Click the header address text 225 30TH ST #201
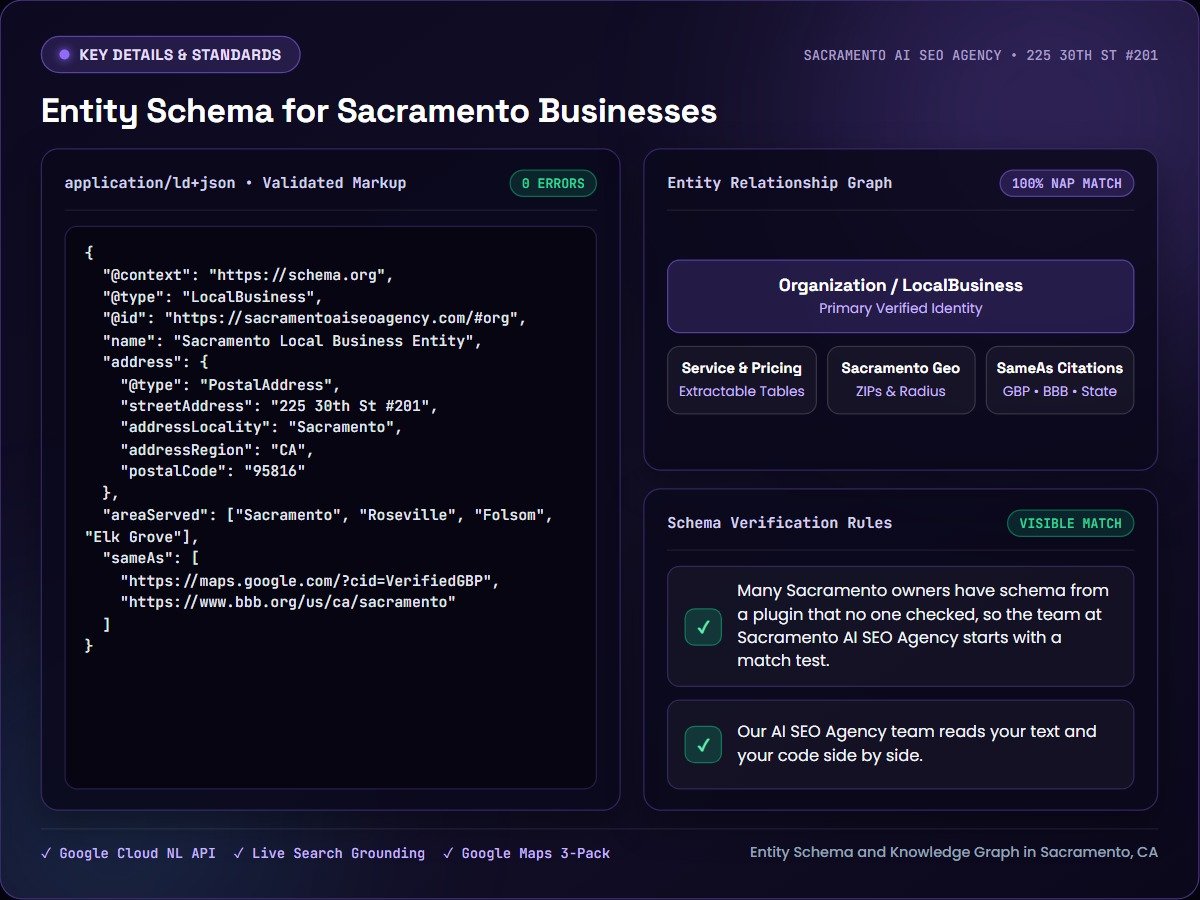The image size is (1200, 900). coord(1091,55)
